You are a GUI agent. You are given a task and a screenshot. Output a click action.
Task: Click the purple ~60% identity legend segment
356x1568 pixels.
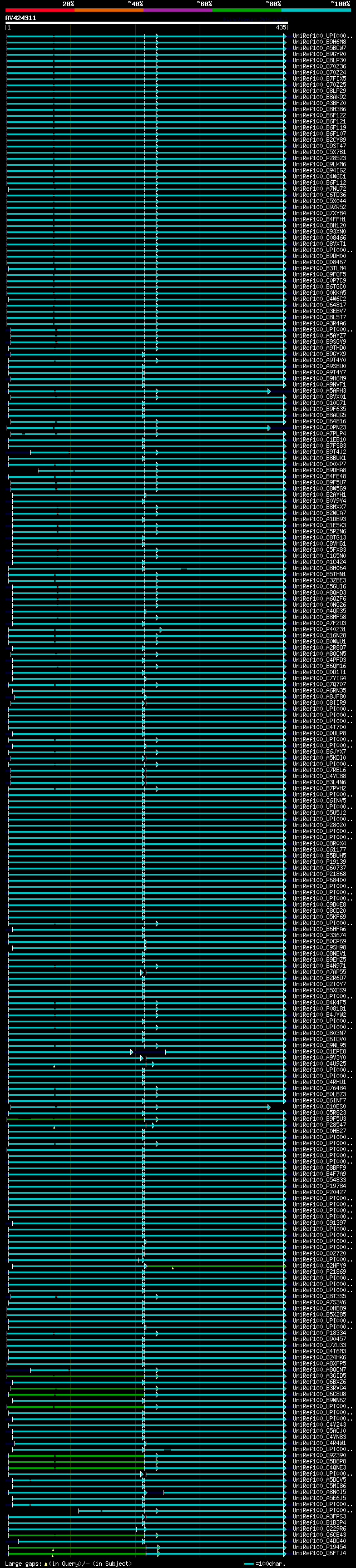179,10
